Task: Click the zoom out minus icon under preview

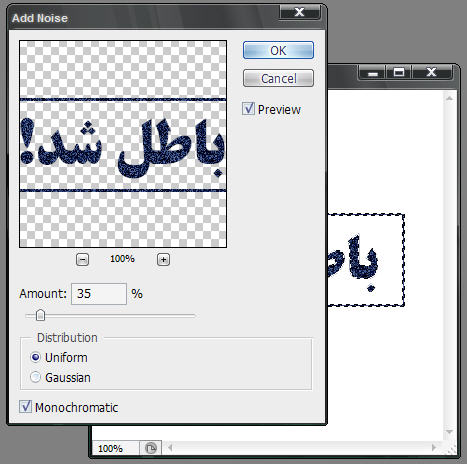Action: (x=82, y=259)
